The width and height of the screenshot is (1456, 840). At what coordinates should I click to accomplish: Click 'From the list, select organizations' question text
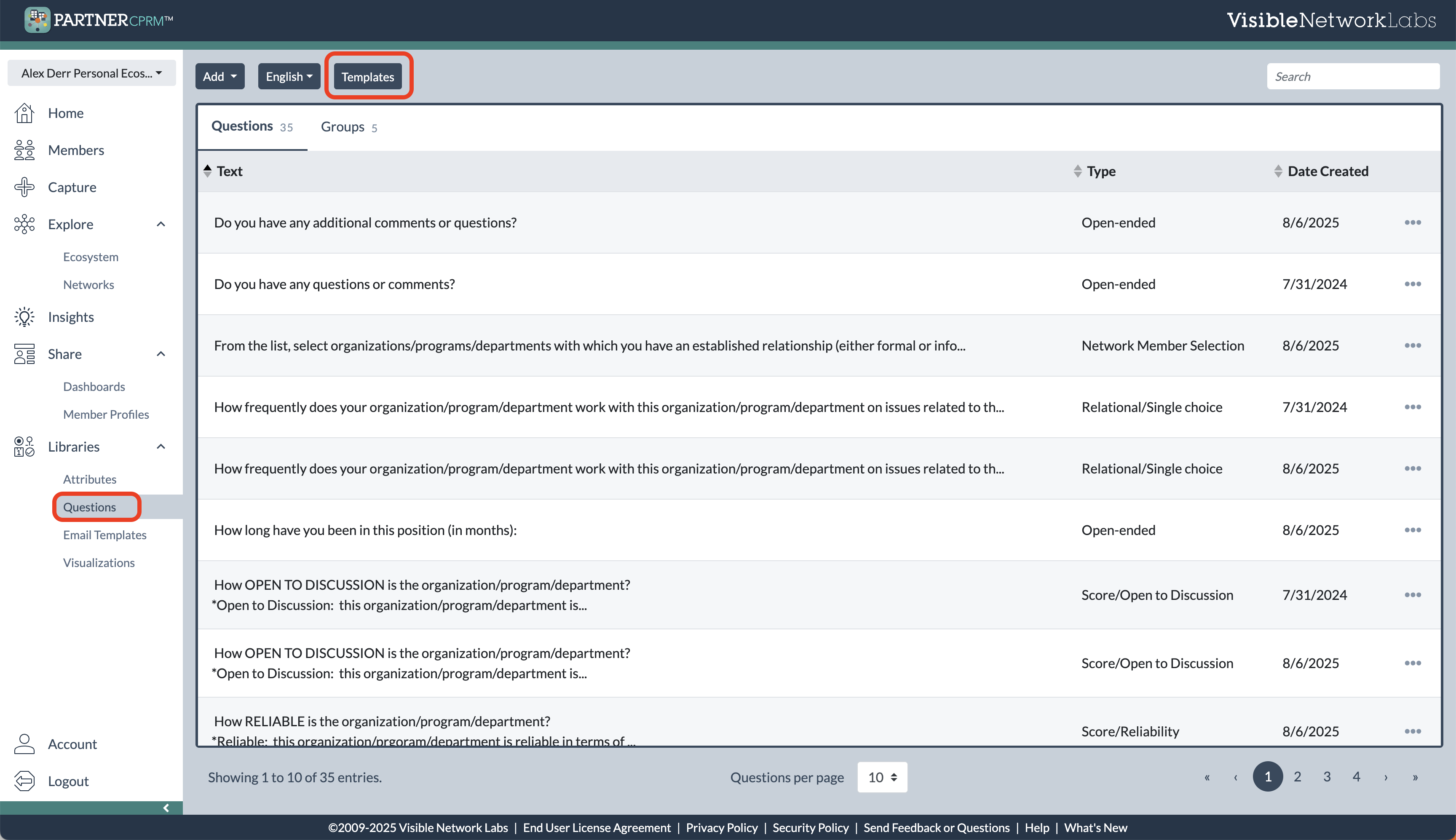coord(589,345)
